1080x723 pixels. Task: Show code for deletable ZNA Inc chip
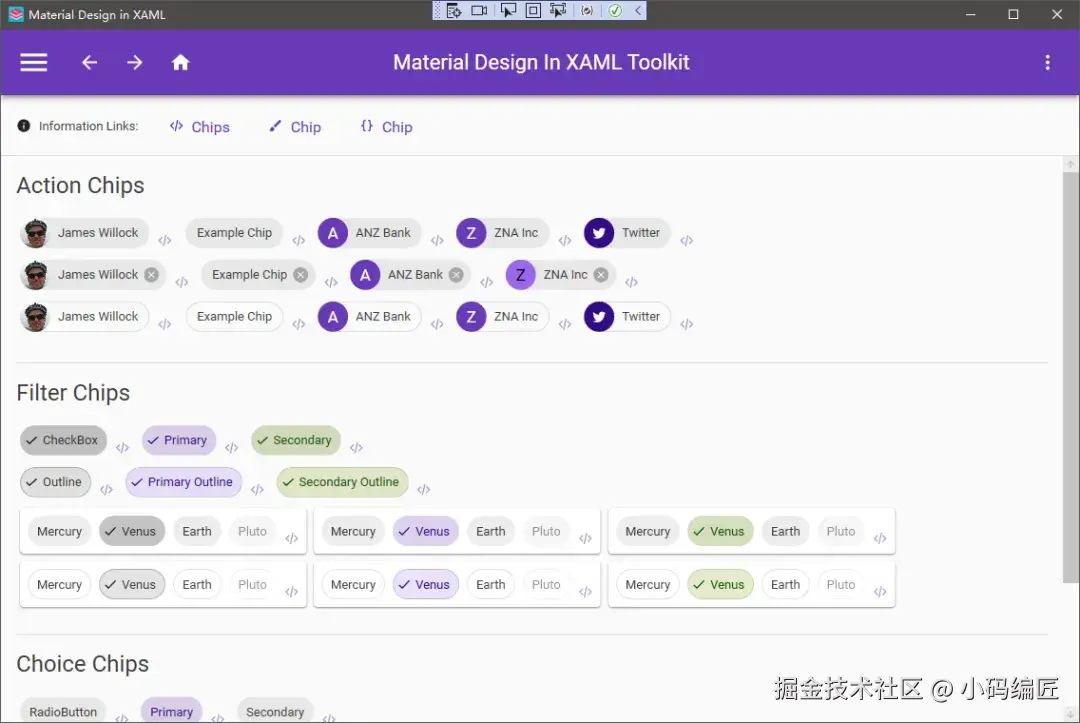pos(632,282)
